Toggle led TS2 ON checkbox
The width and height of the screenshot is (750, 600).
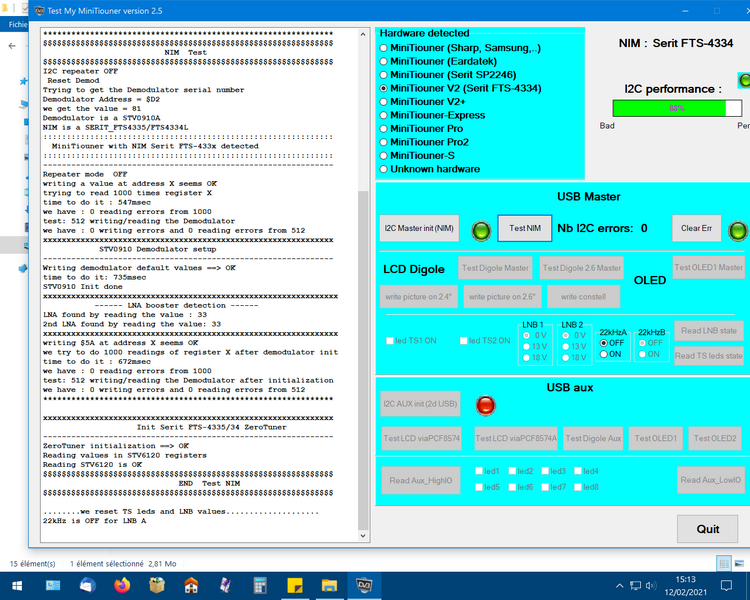coord(463,341)
